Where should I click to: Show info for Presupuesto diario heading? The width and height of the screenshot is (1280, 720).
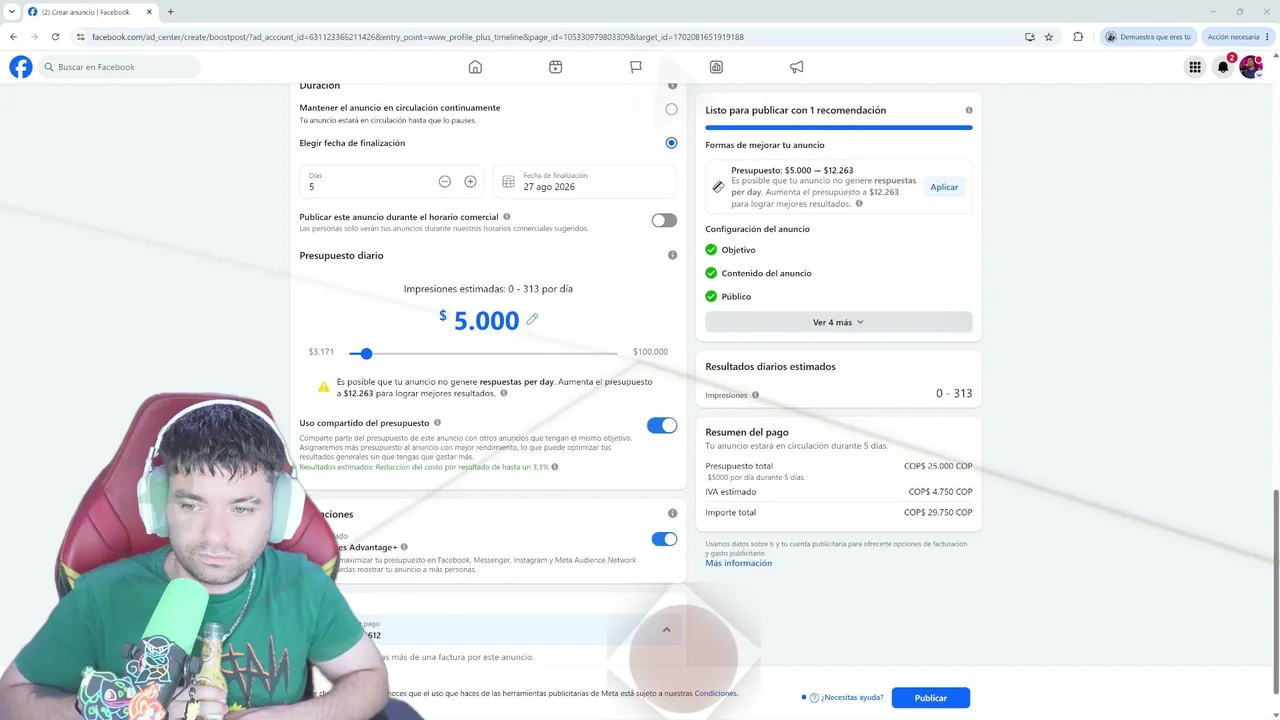pos(672,255)
